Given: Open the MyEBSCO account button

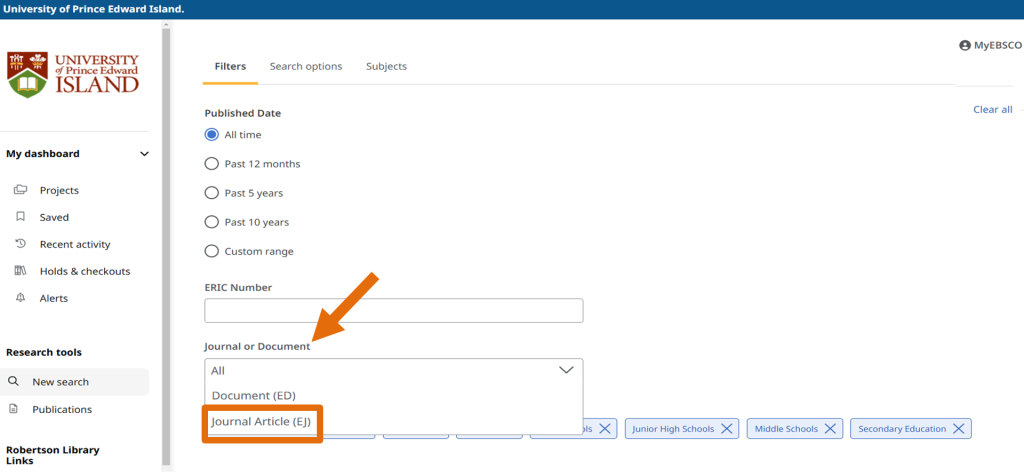Looking at the screenshot, I should pos(990,45).
